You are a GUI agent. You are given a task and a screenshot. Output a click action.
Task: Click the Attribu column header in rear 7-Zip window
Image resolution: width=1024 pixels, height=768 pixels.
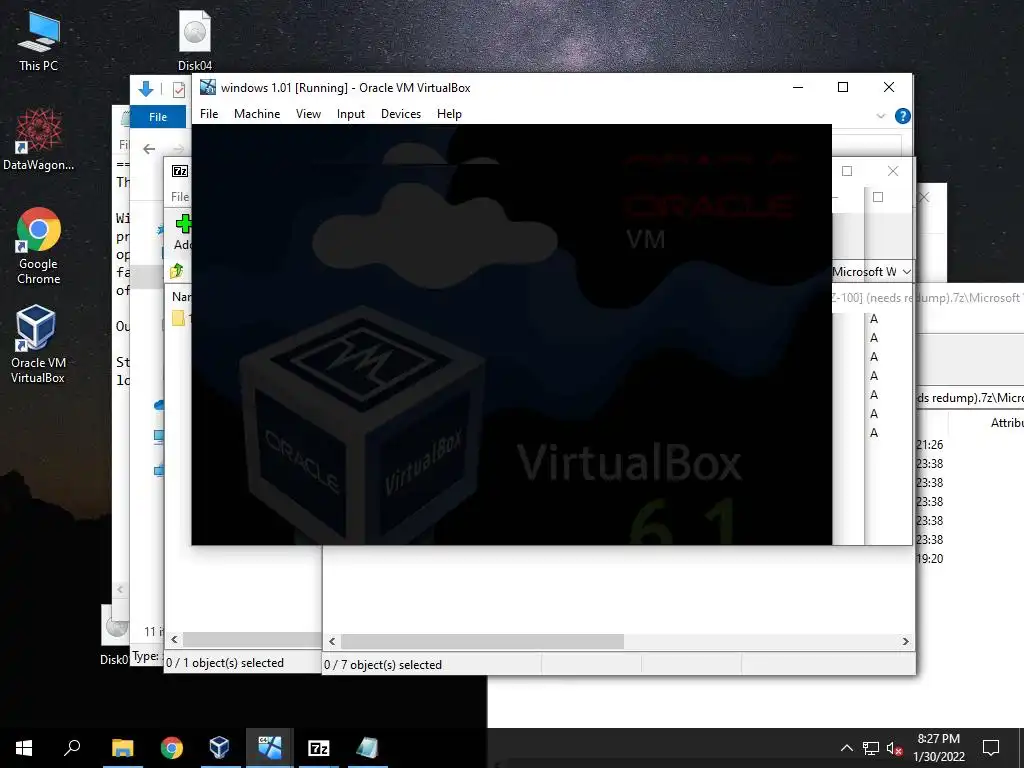click(1006, 423)
